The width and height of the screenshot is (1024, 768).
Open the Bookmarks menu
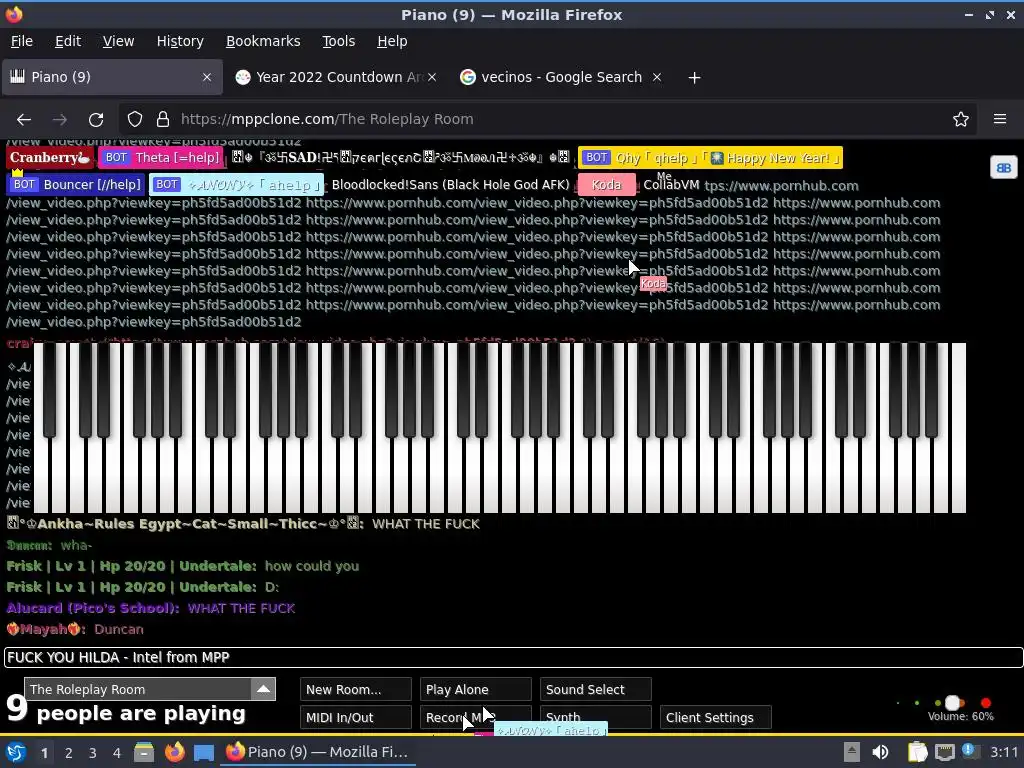[x=263, y=41]
